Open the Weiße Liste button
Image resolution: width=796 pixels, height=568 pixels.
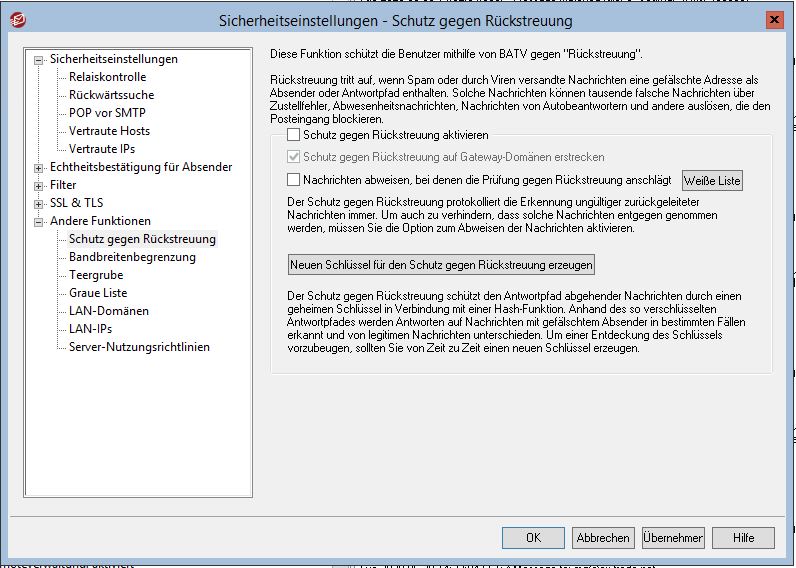712,181
